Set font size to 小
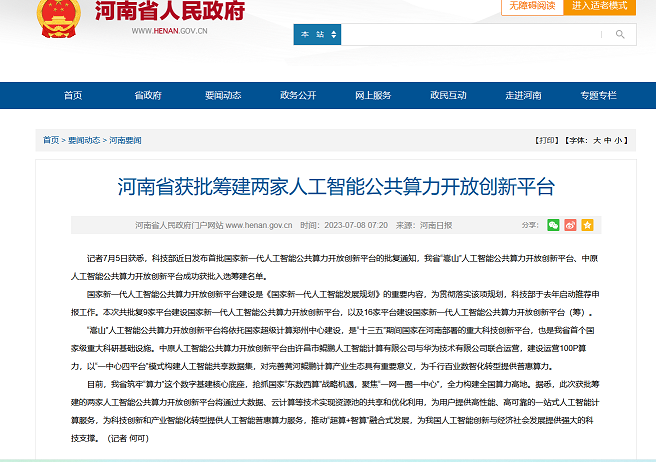This screenshot has height=462, width=656. point(619,140)
